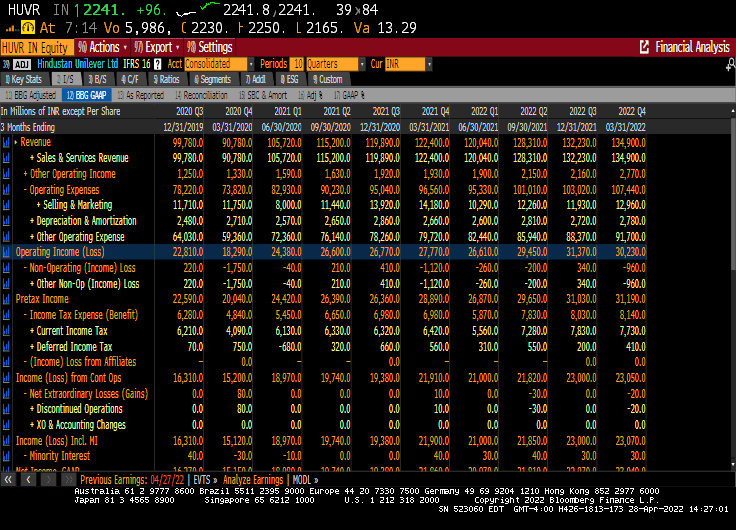736x530 pixels.
Task: Click the Analyze Earnings link
Action: [x=253, y=480]
